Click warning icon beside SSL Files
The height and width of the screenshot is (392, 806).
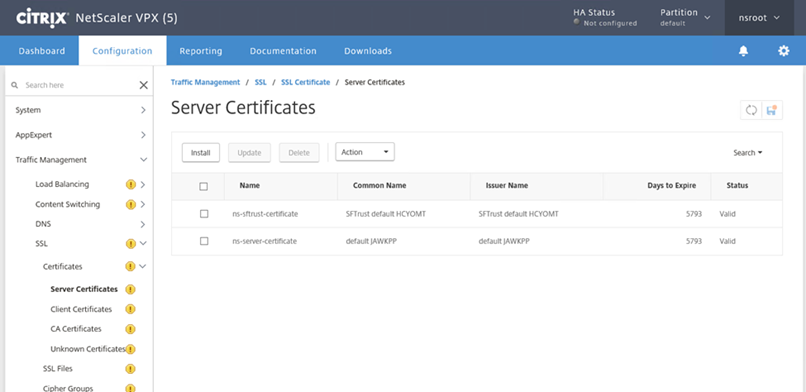[x=131, y=368]
